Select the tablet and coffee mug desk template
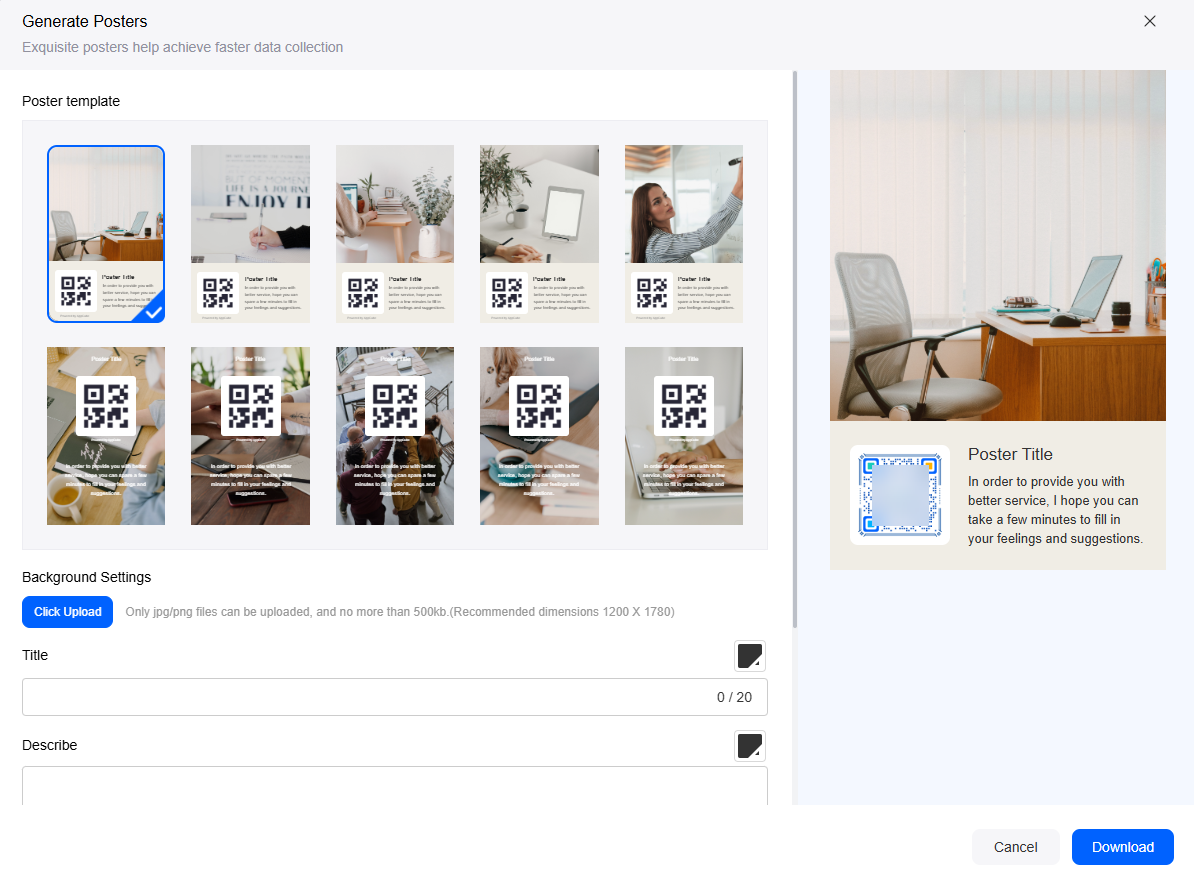Screen dimensions: 1194x884 point(539,234)
